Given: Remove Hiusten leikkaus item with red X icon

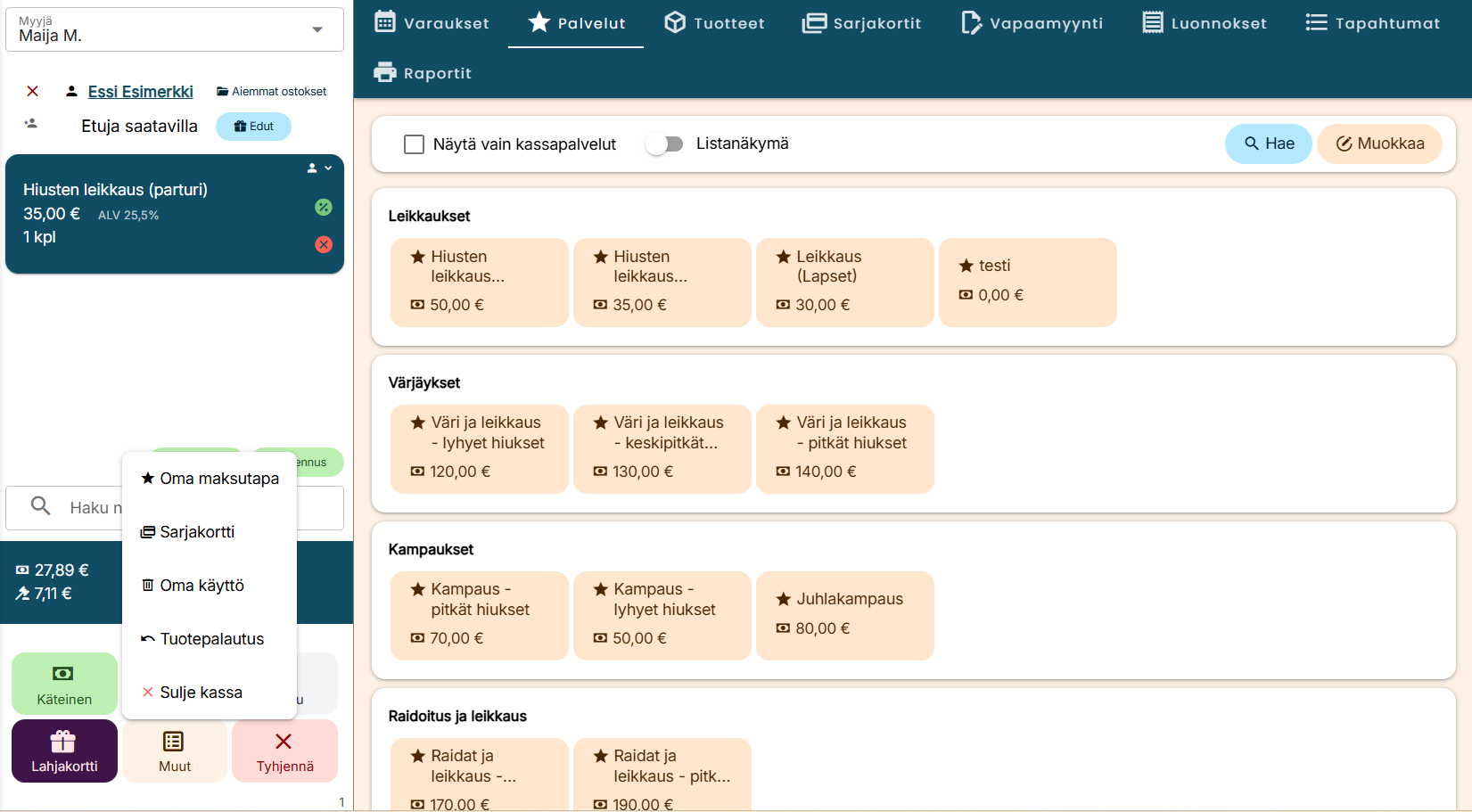Looking at the screenshot, I should (x=324, y=244).
